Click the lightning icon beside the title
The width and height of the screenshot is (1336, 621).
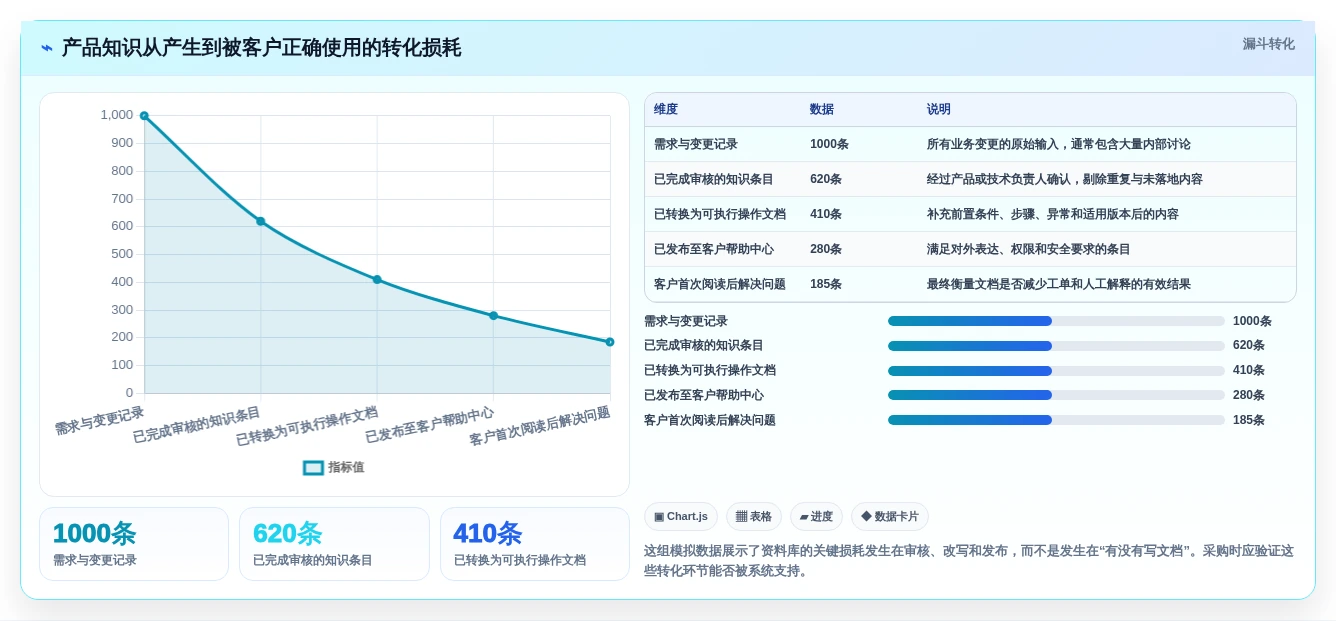click(47, 48)
